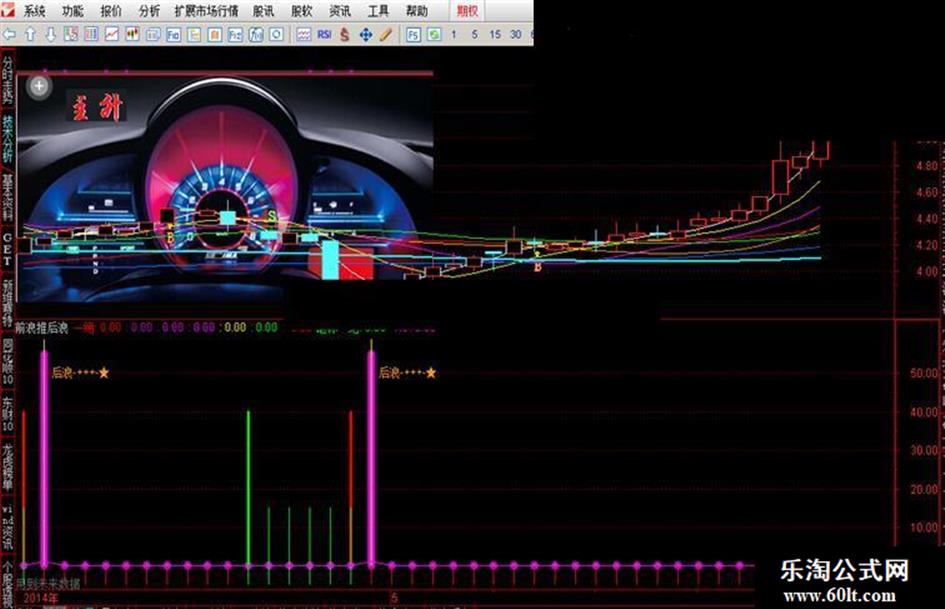Click the plus button on dashboard image

click(x=39, y=86)
